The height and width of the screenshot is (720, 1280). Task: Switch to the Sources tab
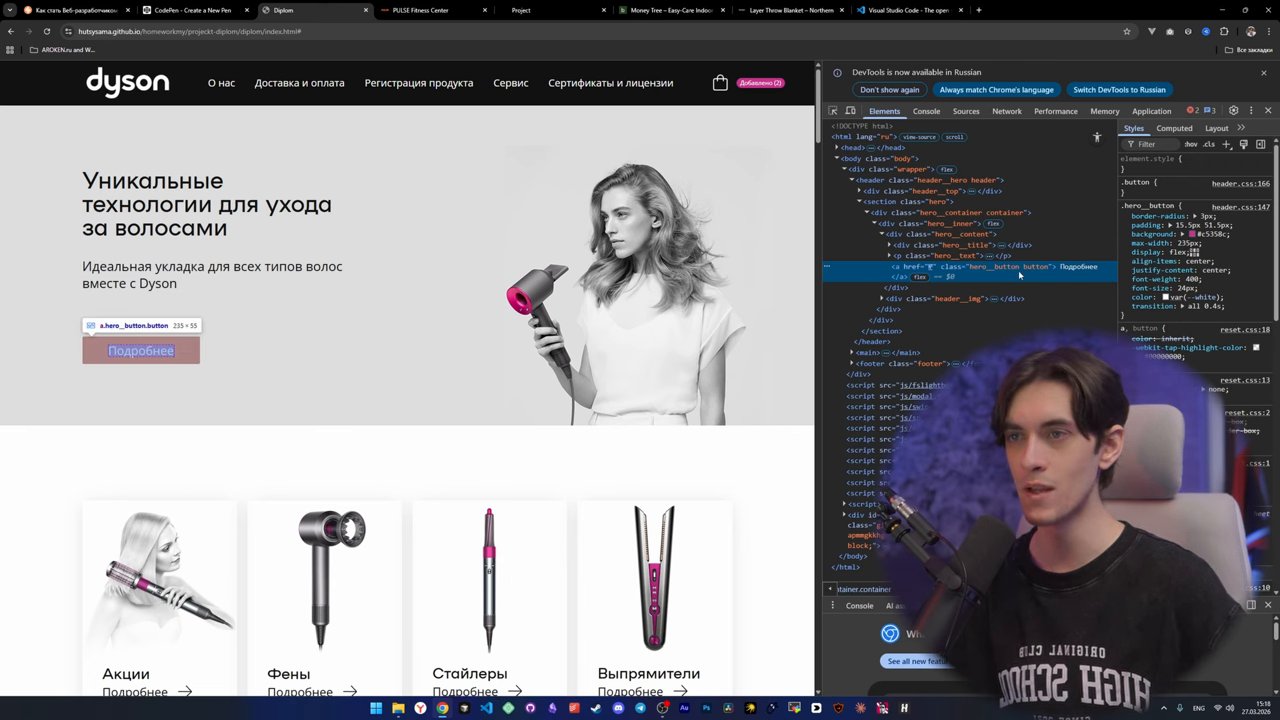[x=966, y=111]
